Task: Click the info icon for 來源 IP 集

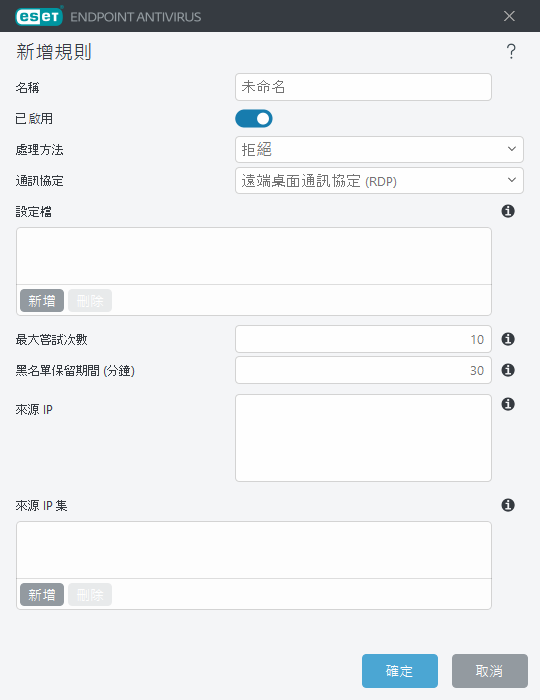Action: (x=508, y=505)
